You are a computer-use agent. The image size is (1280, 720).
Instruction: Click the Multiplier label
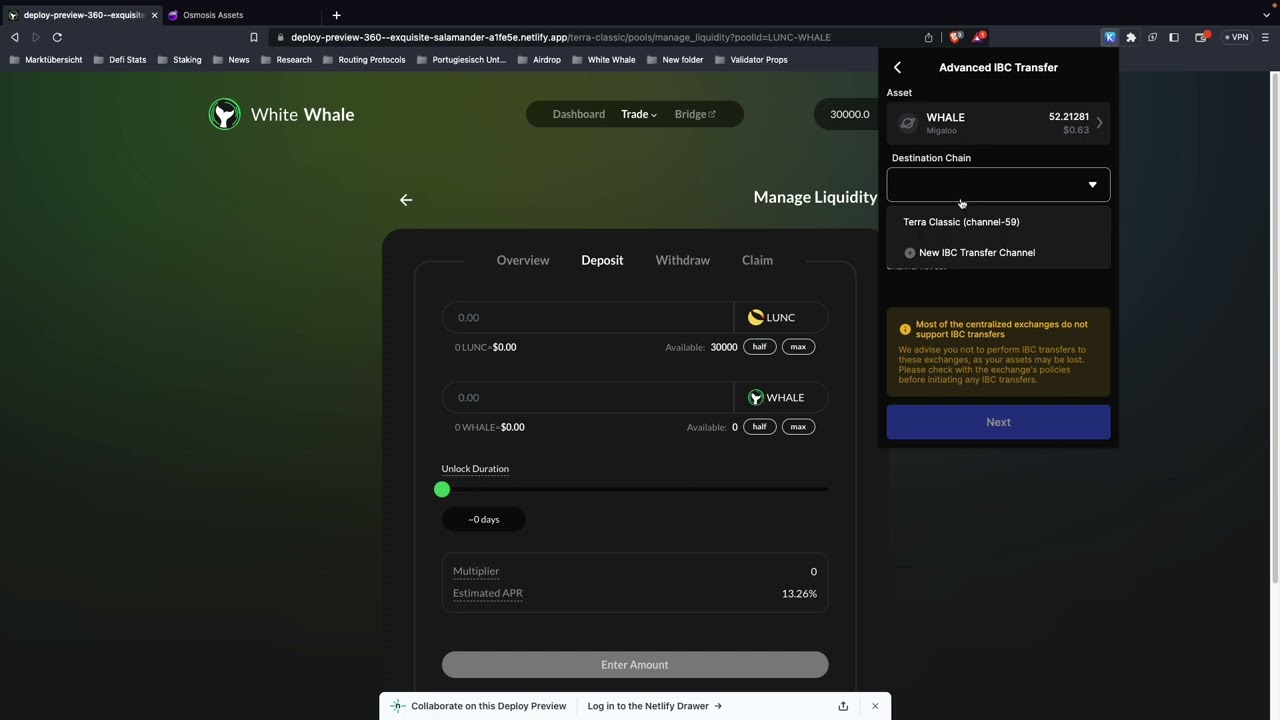(x=476, y=571)
